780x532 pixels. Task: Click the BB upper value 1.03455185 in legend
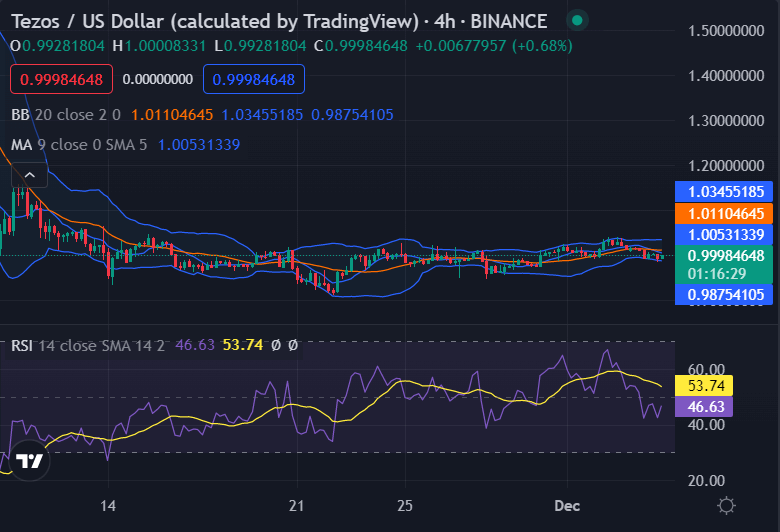point(262,115)
